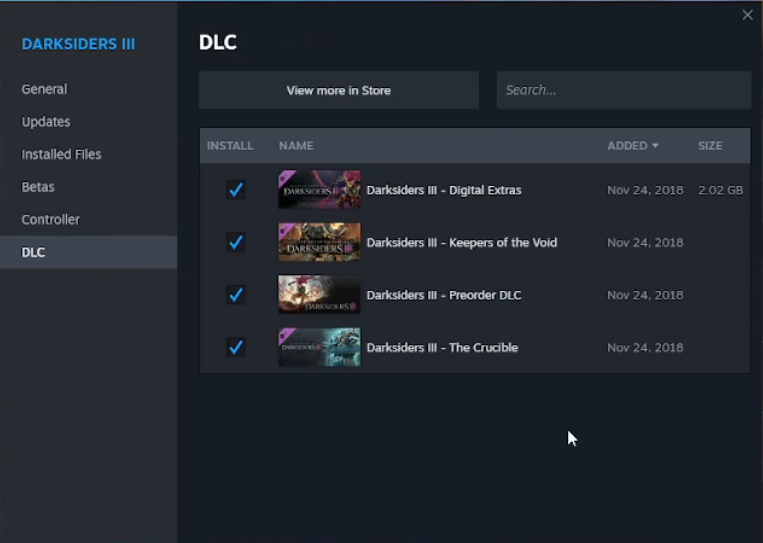The height and width of the screenshot is (543, 763).
Task: Click 'Darksiders III - Preorder DLC' name
Action: 444,295
